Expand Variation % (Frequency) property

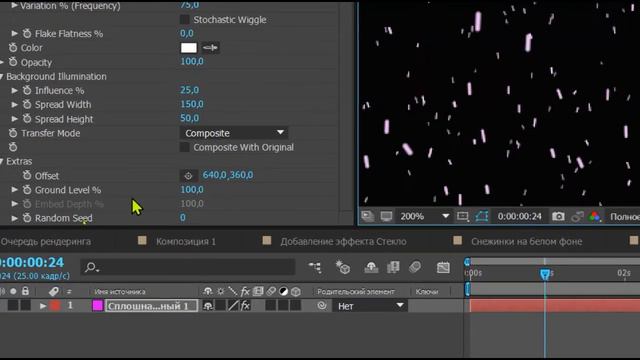click(x=15, y=5)
